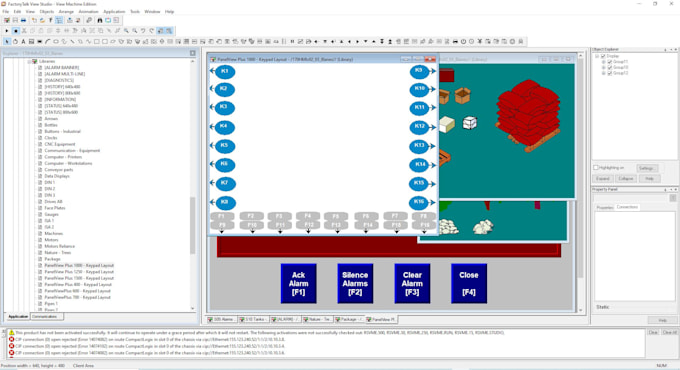Switch to the Connections tab in Property Panel

click(627, 207)
